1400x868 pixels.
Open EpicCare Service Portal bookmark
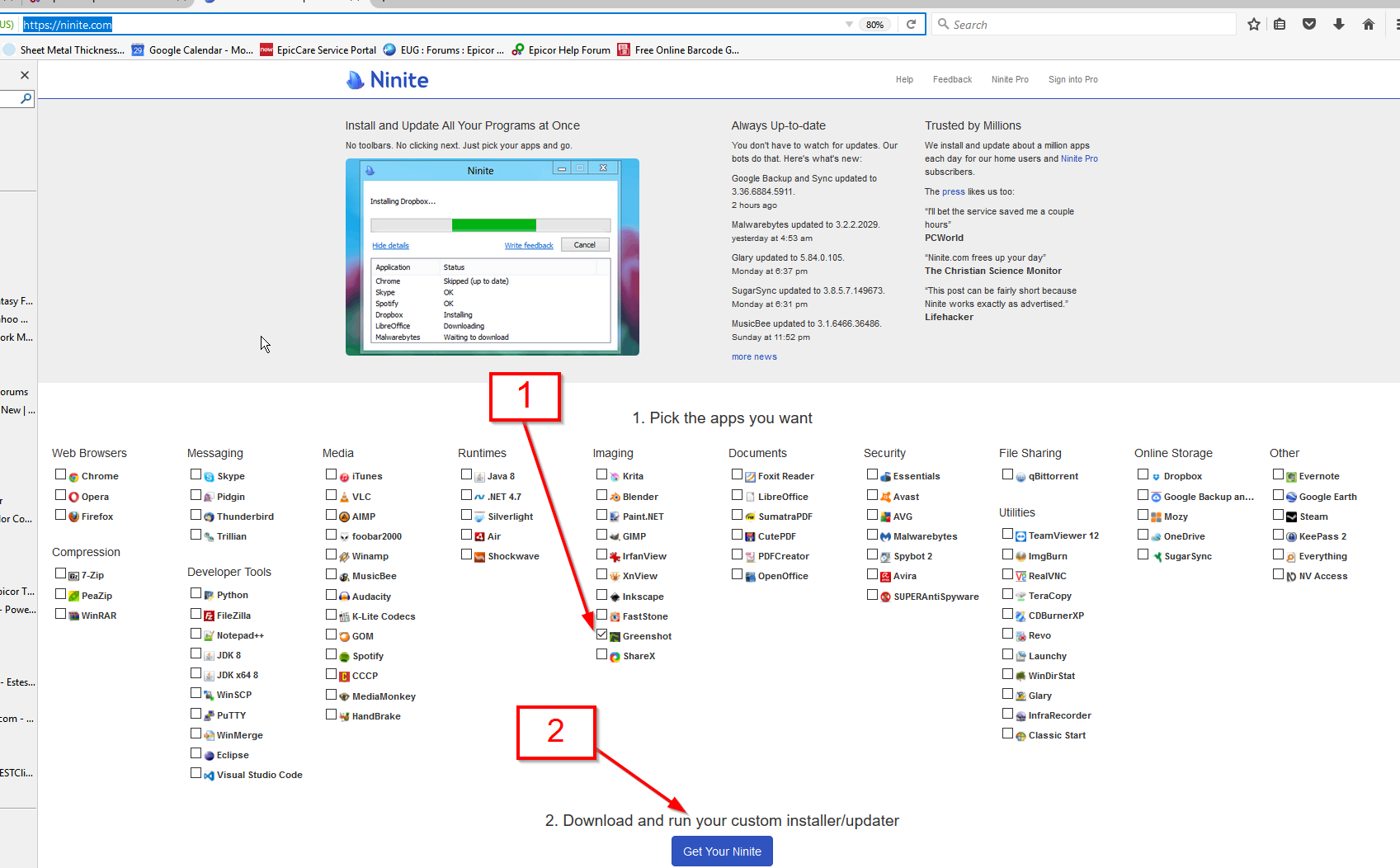click(318, 50)
